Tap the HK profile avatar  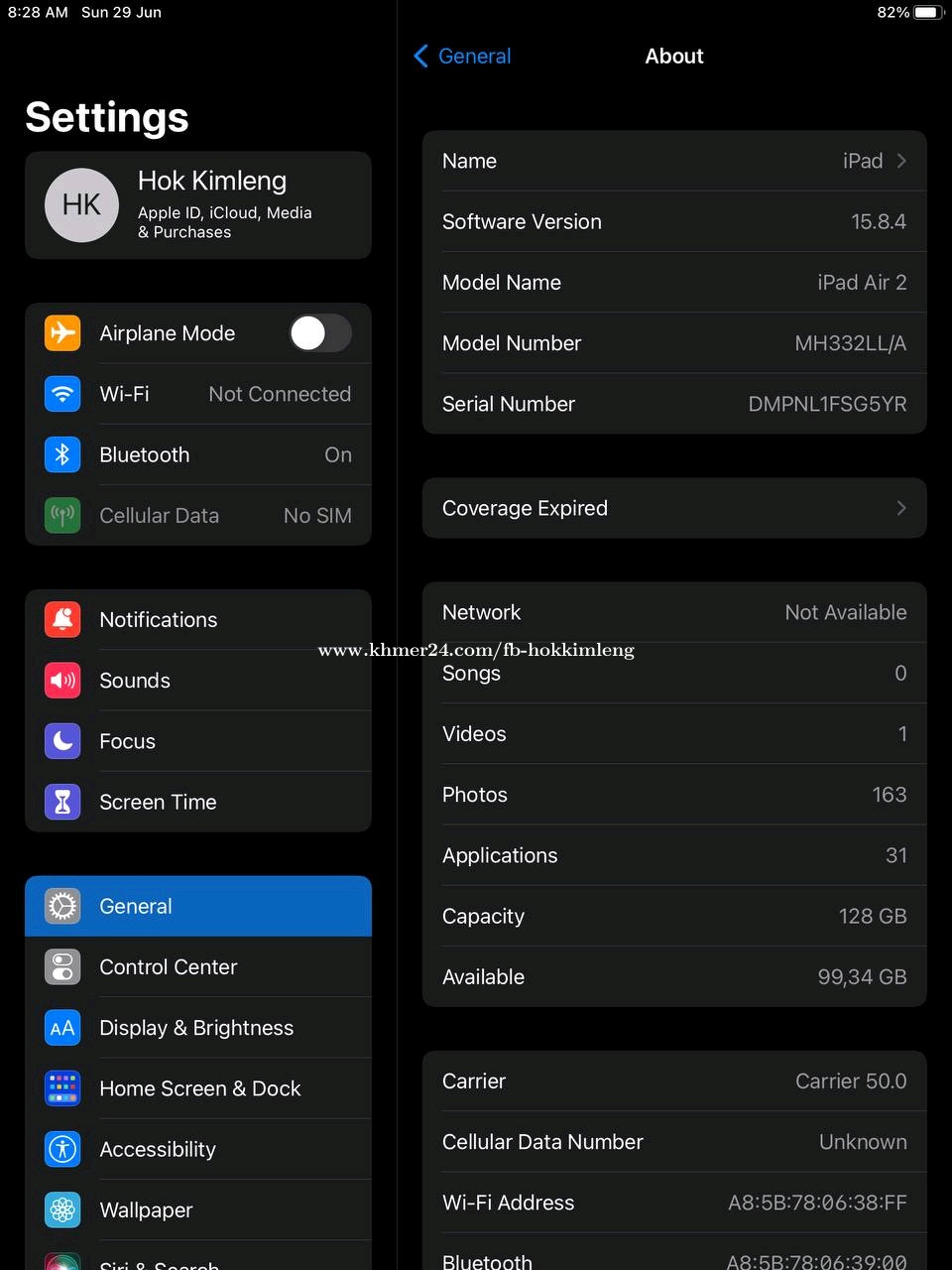click(x=81, y=205)
